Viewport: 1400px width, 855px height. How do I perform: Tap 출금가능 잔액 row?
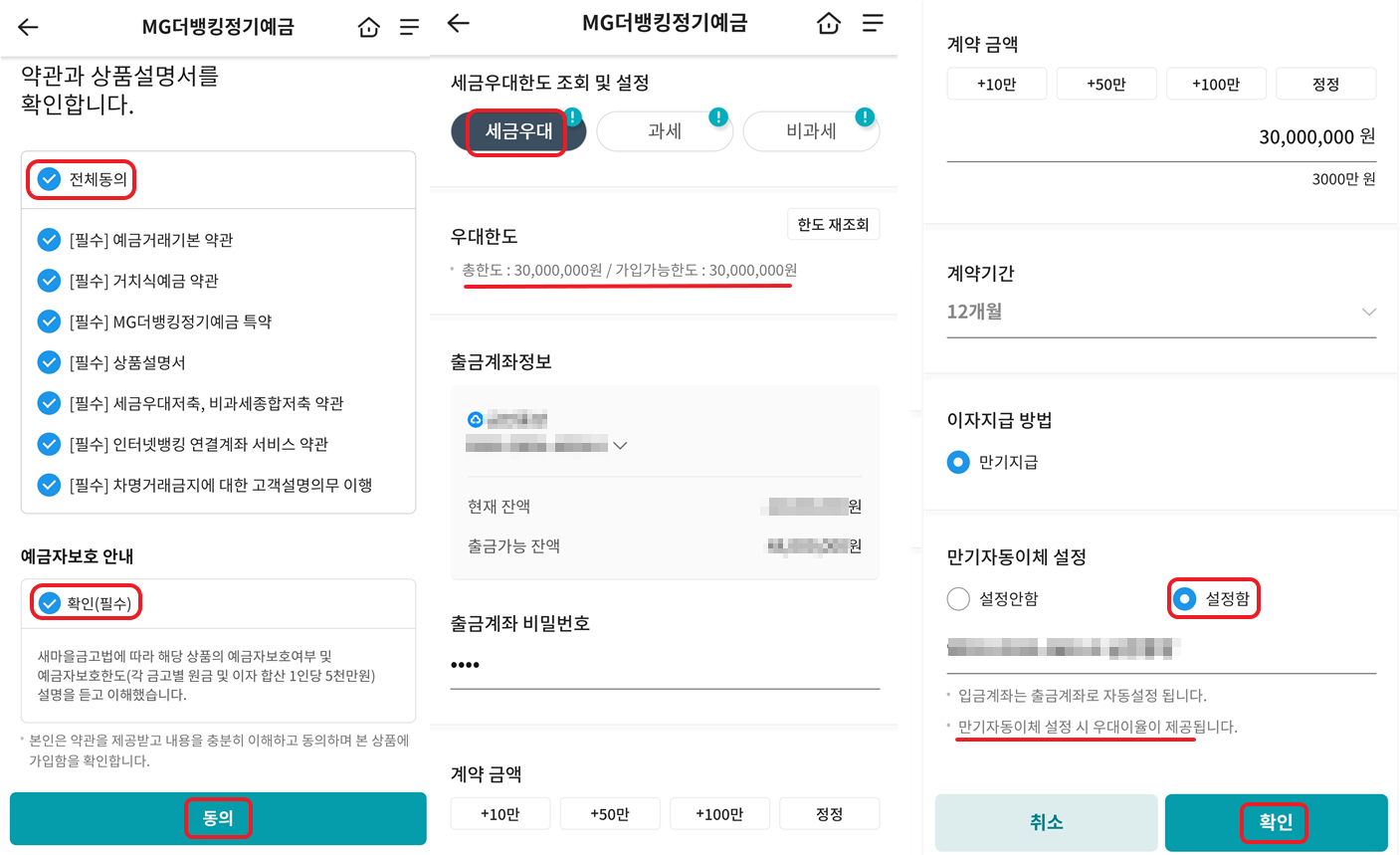coord(665,545)
